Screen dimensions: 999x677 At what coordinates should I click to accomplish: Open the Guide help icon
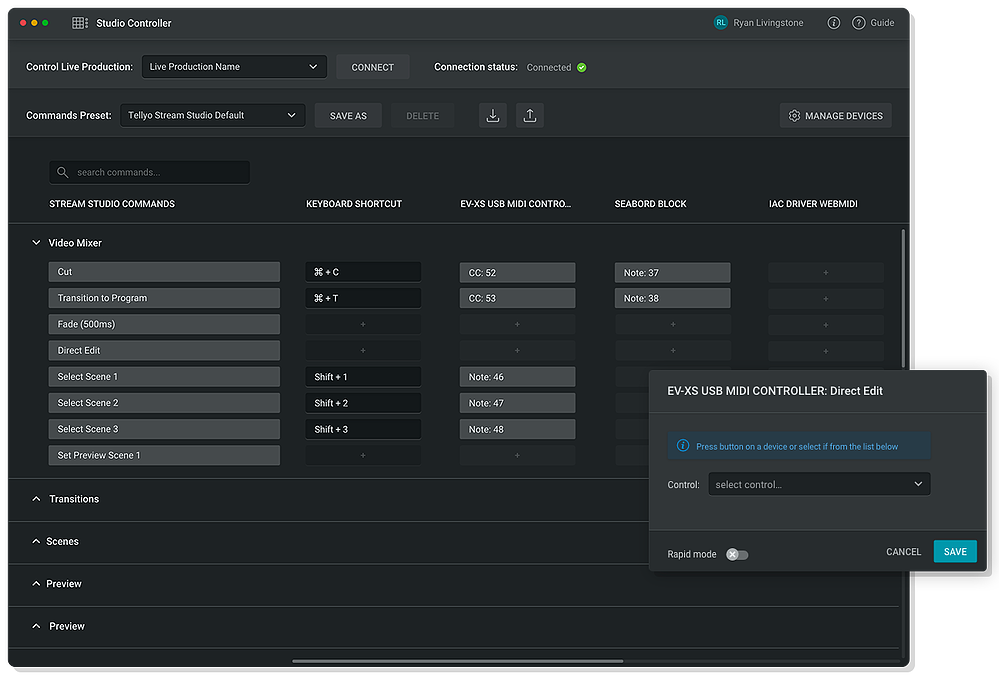point(858,23)
